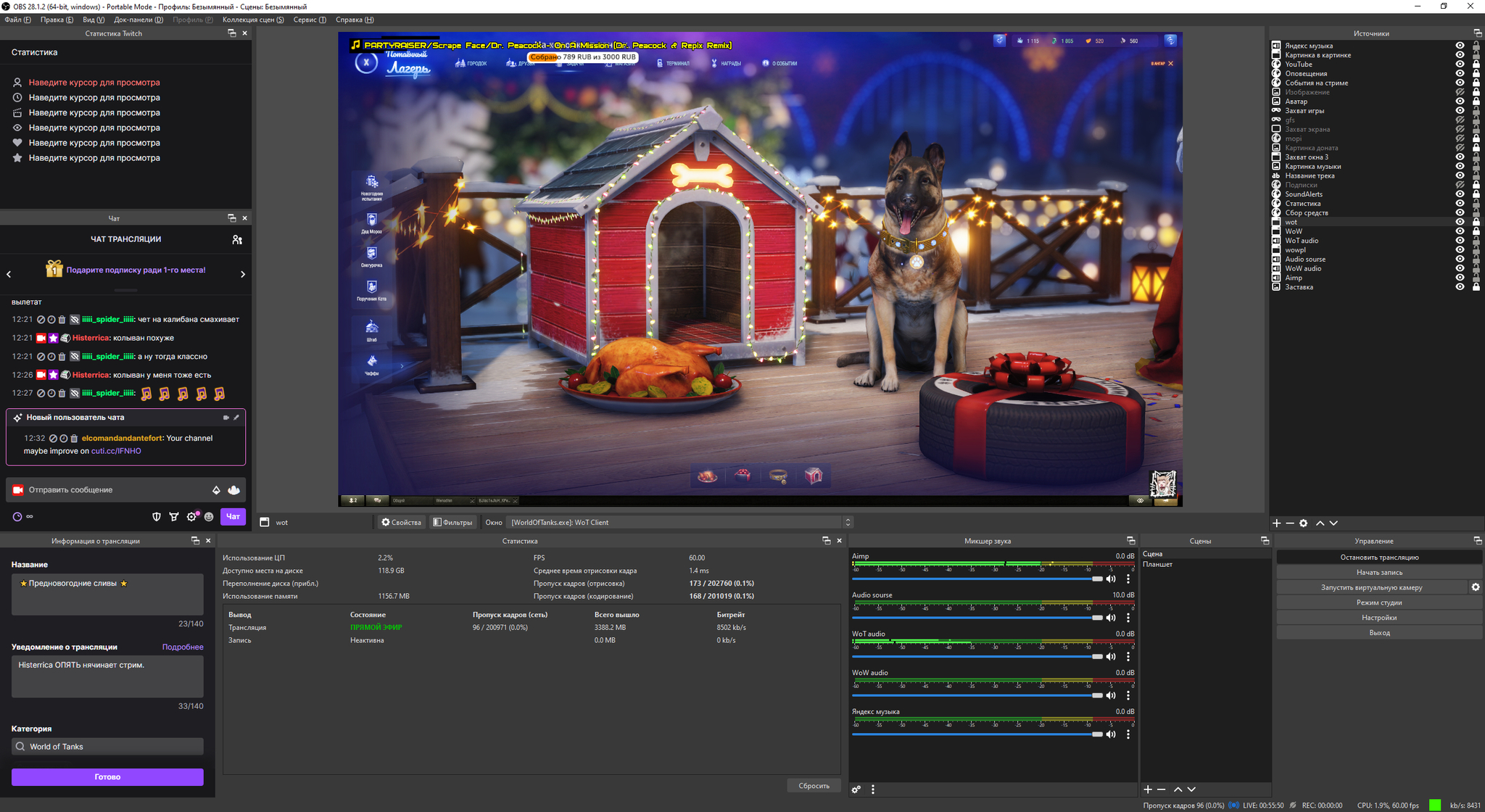Remove selected source with minus icon

pos(1290,523)
